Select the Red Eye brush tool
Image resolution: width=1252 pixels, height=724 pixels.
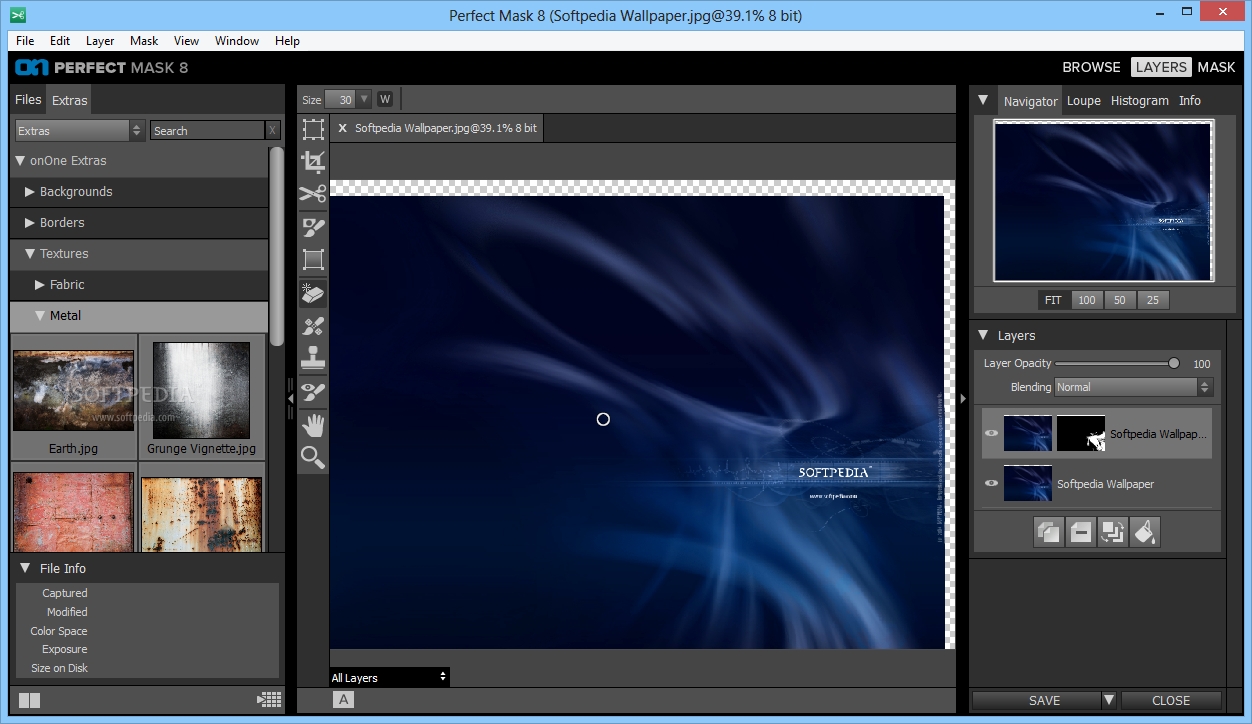coord(313,392)
